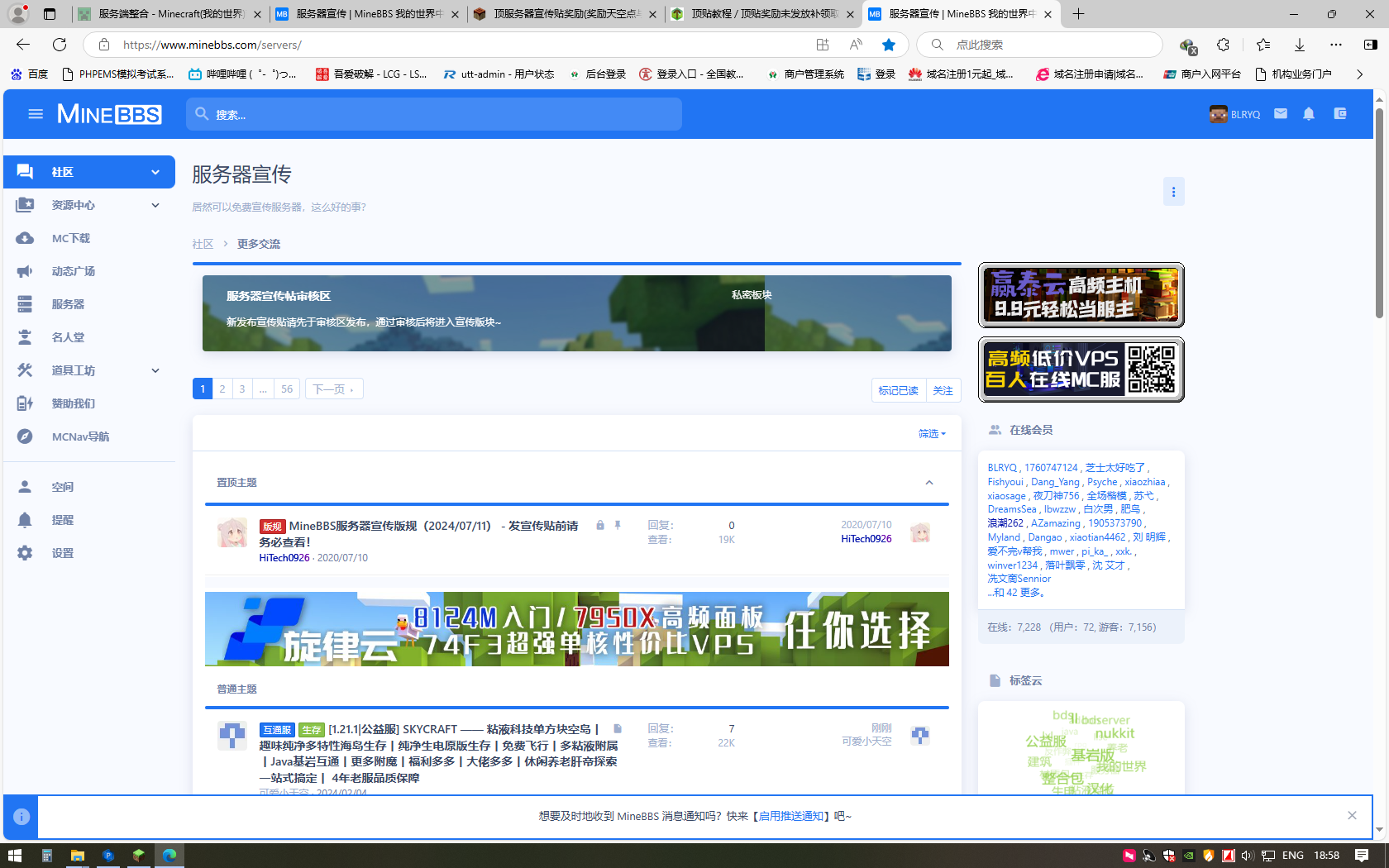The height and width of the screenshot is (868, 1389).
Task: Switch to 顶服务器宣传贴奖励 tab
Action: point(565,14)
